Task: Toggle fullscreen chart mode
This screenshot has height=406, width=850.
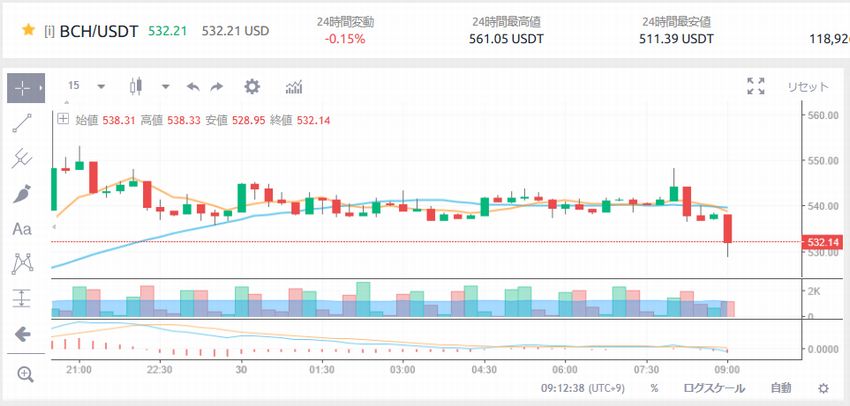Action: pyautogui.click(x=756, y=86)
